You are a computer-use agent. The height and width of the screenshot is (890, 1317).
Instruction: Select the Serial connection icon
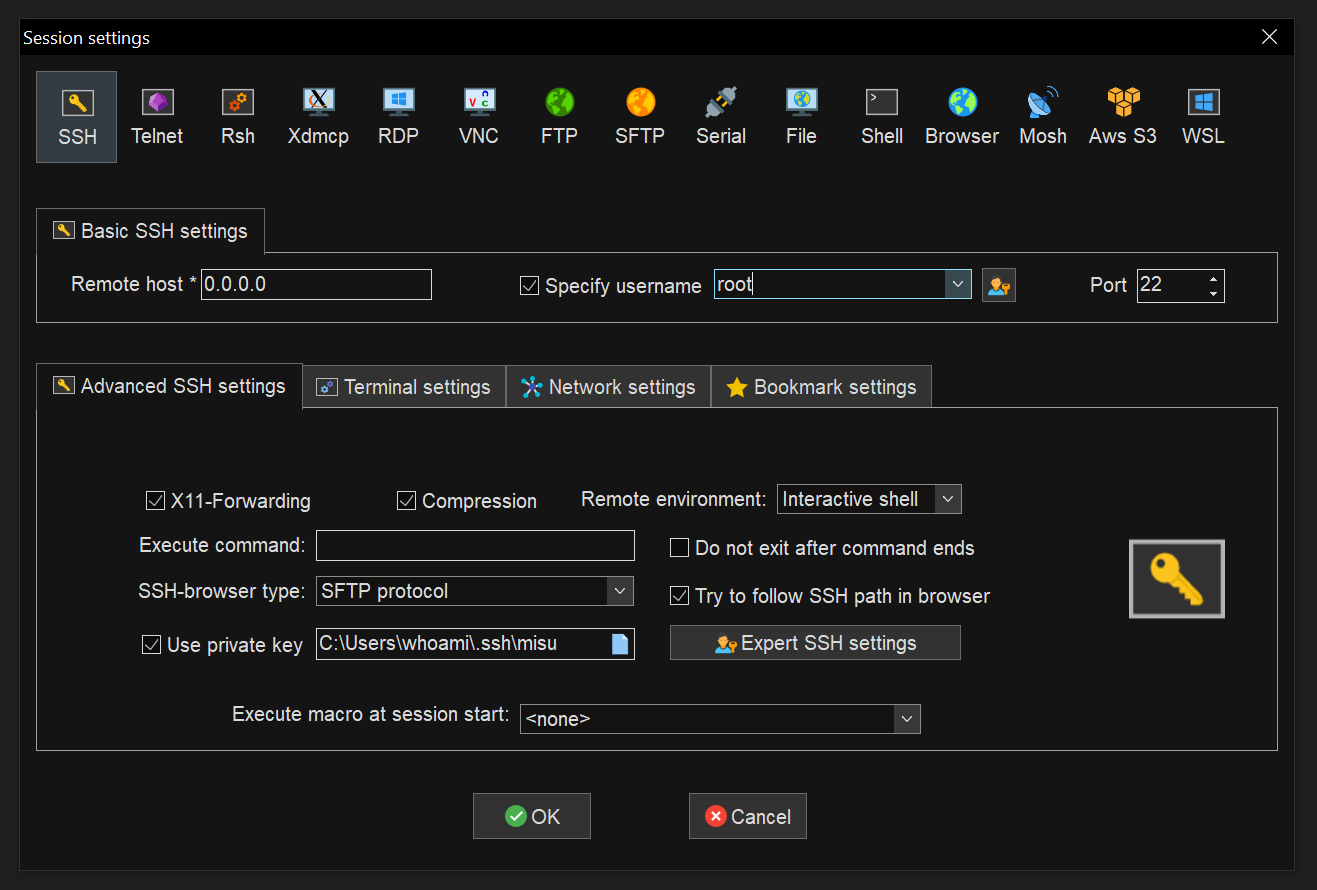720,116
